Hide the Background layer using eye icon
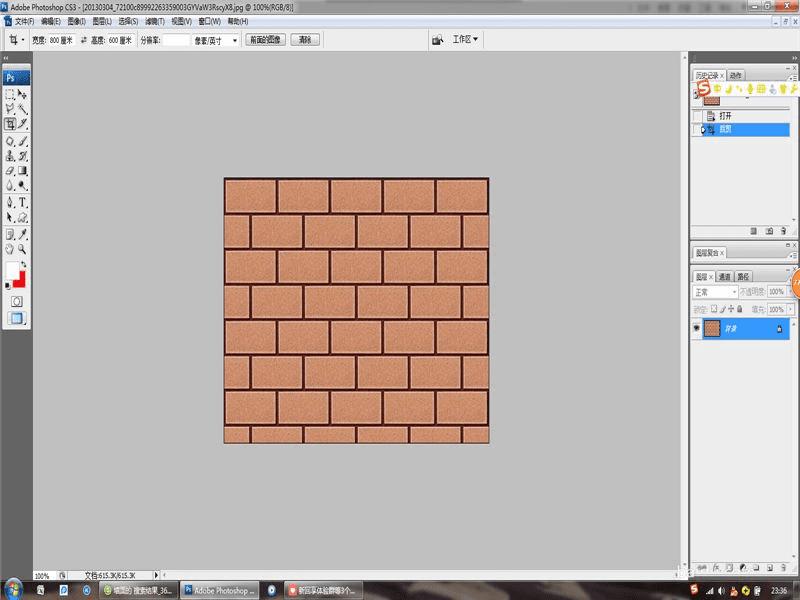 click(x=697, y=328)
